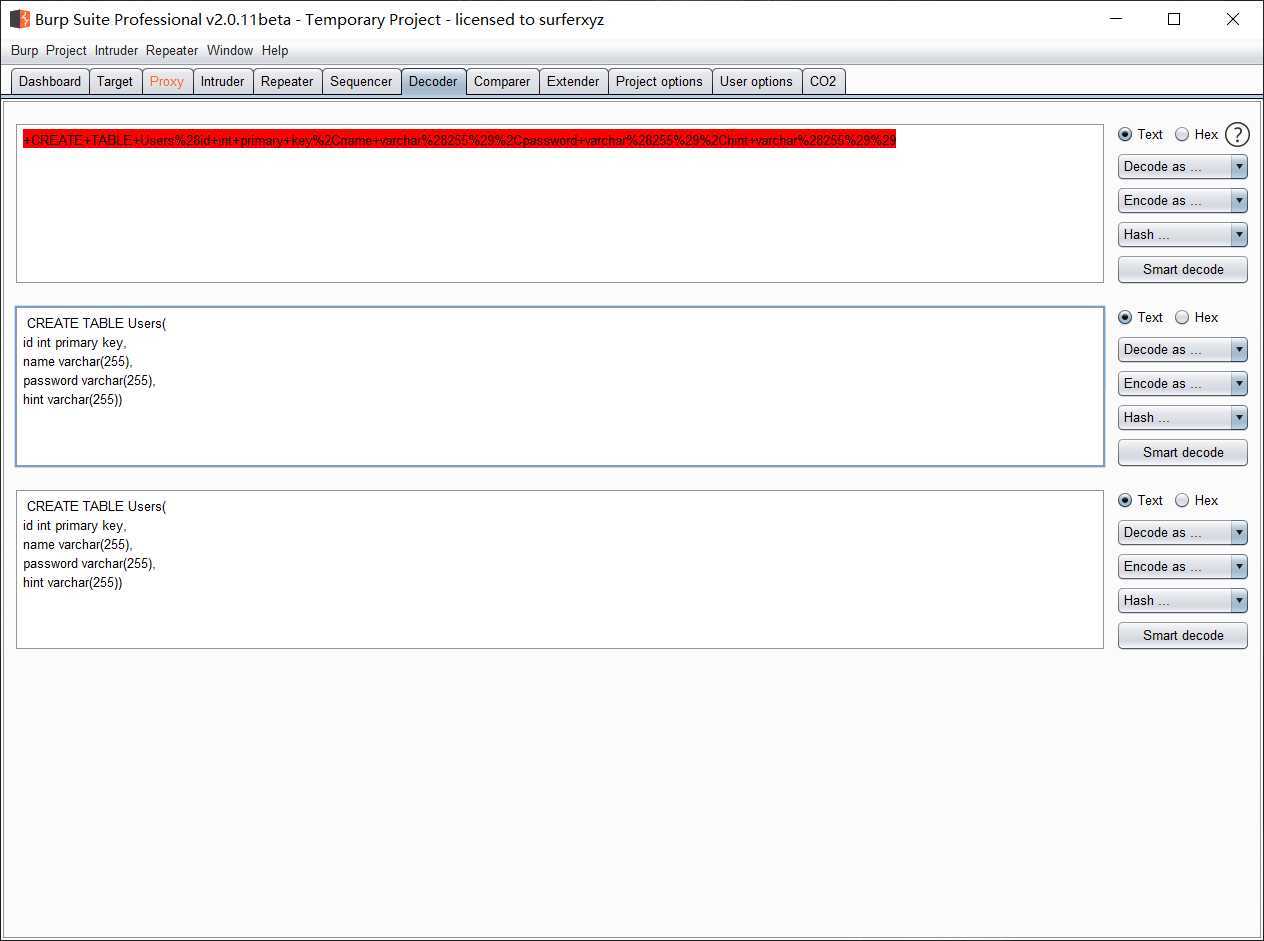Switch to the Sequencer tab

[361, 81]
